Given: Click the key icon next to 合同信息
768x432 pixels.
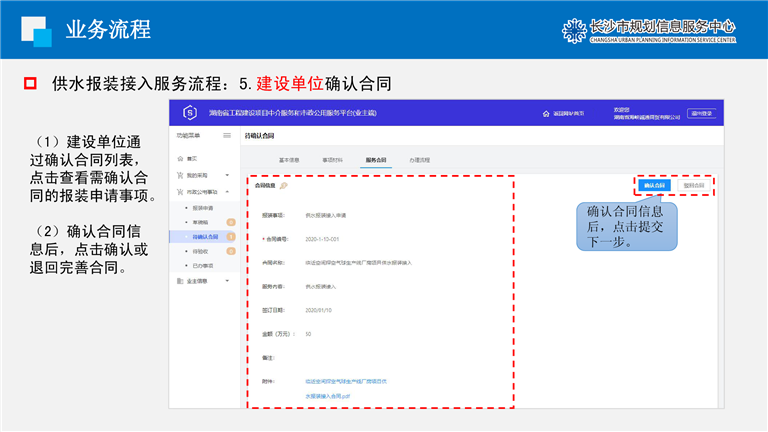Looking at the screenshot, I should click(284, 185).
